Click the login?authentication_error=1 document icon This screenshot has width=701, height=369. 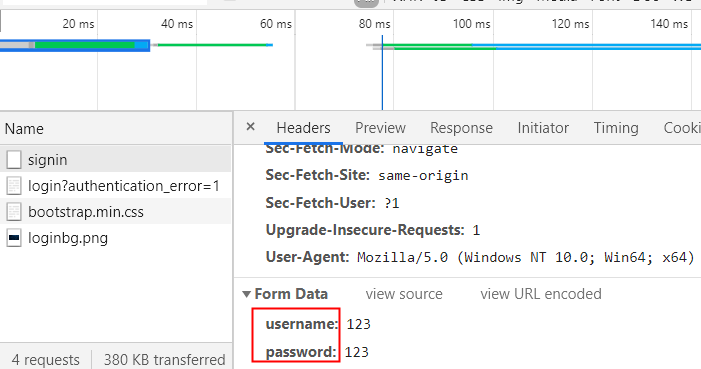pos(14,186)
